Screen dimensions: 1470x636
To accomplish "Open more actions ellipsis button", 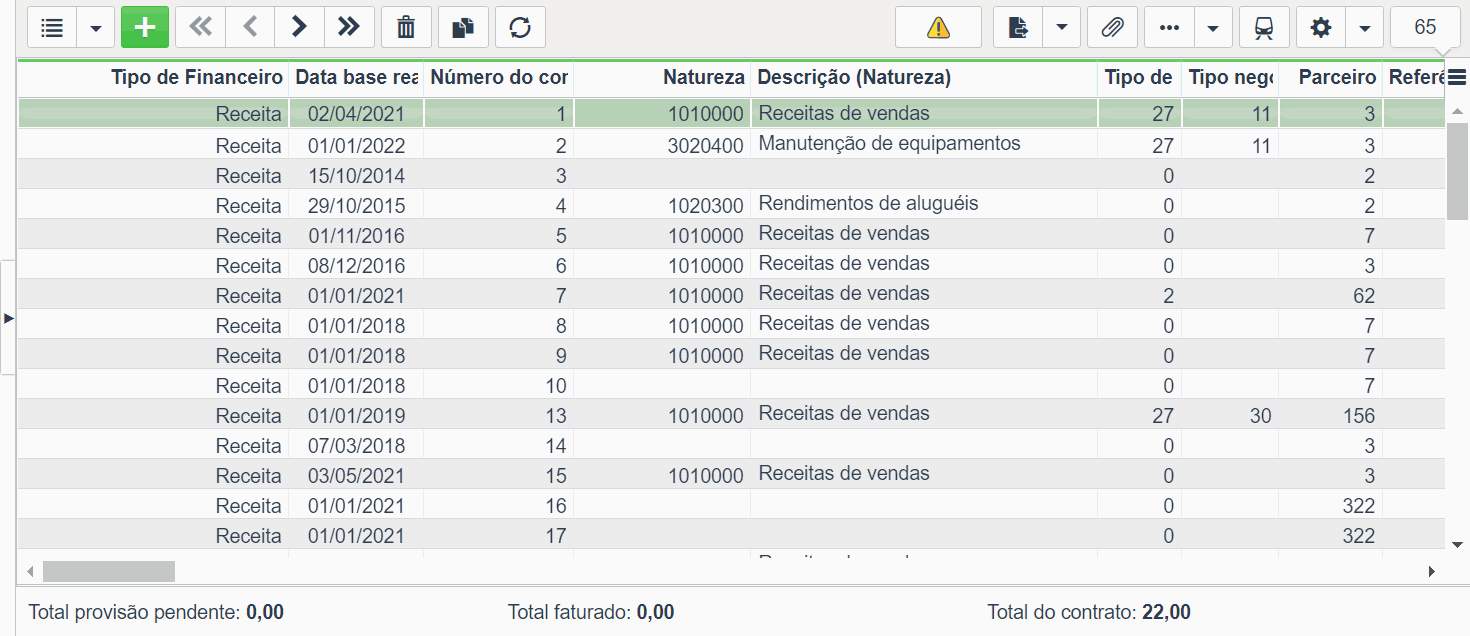I will tap(1169, 27).
